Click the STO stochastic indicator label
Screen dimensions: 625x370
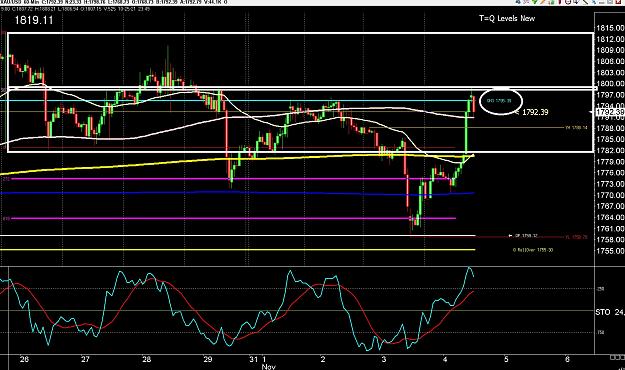(603, 312)
